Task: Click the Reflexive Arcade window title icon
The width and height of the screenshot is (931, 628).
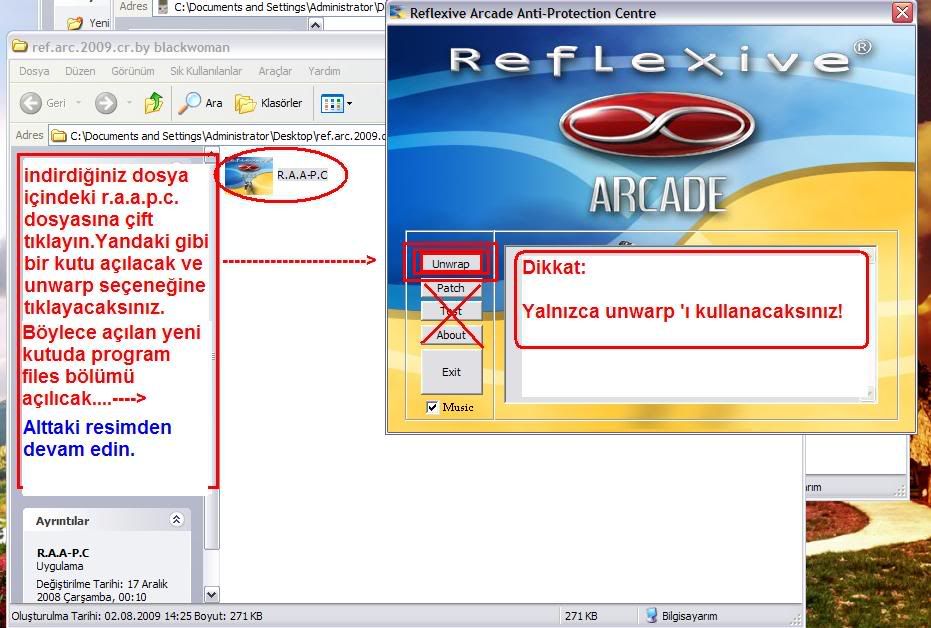Action: pyautogui.click(x=397, y=12)
